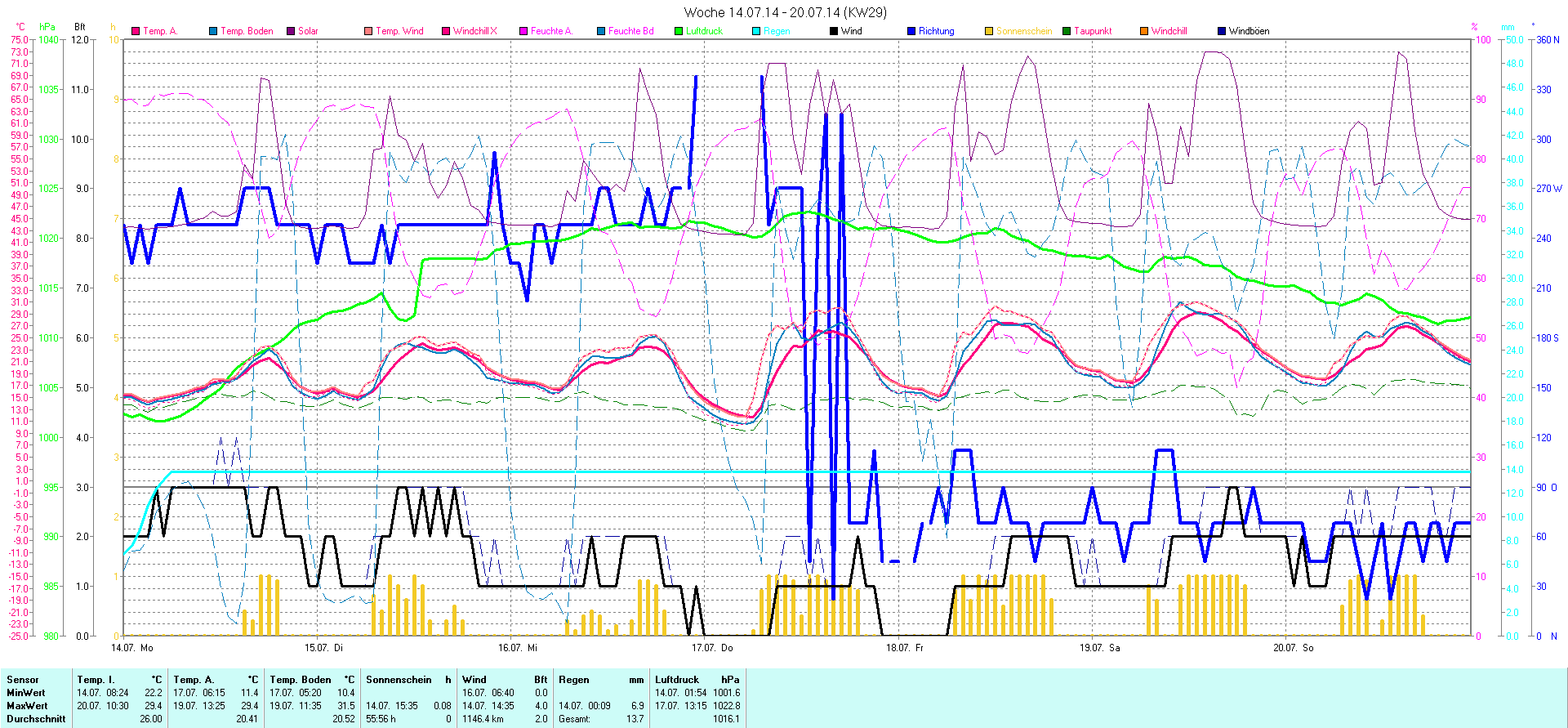Click the cyan Regen legend marker
Image resolution: width=1568 pixels, height=728 pixels.
tap(756, 31)
